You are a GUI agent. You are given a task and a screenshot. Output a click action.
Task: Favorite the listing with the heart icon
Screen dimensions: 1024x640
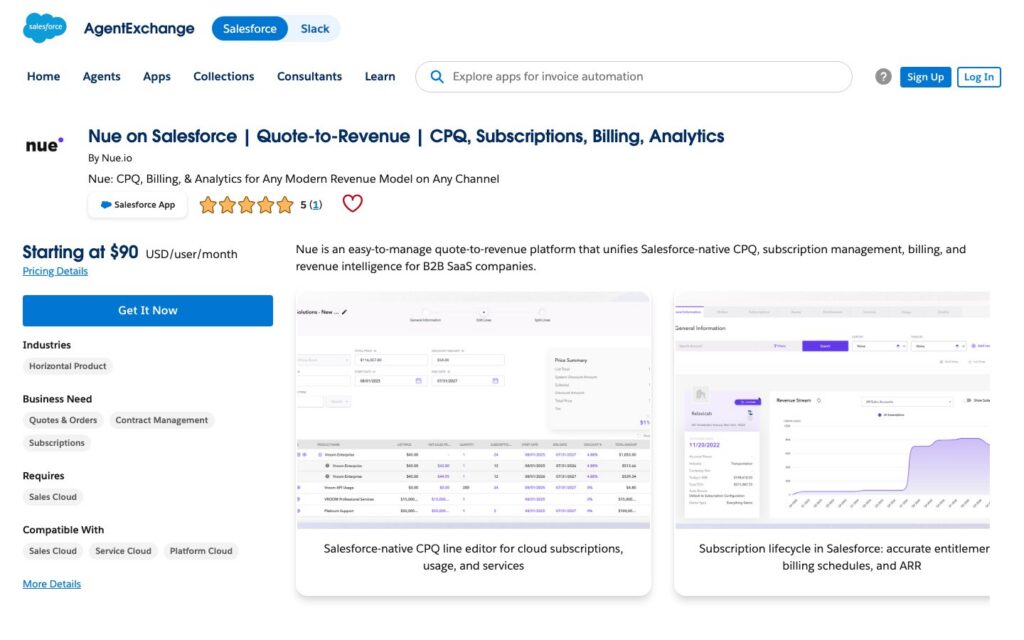pos(352,204)
